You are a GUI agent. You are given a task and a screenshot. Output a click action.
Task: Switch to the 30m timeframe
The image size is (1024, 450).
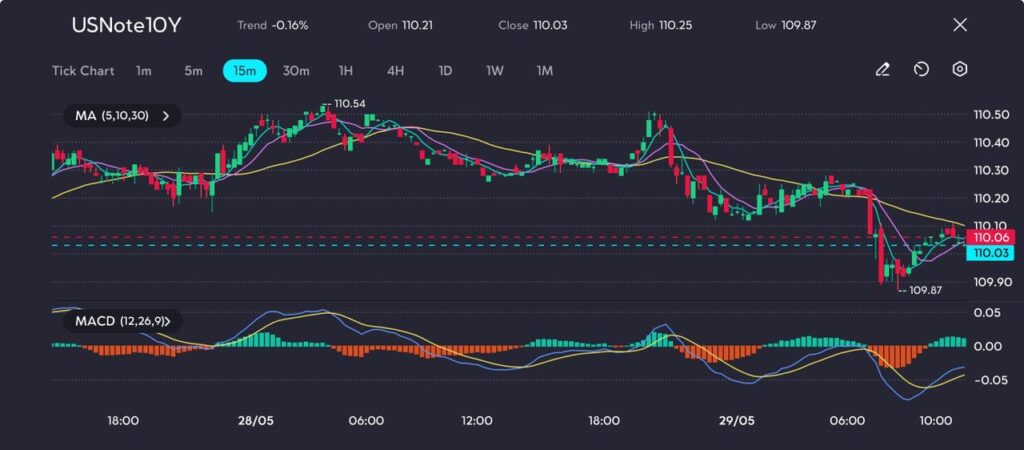point(296,71)
